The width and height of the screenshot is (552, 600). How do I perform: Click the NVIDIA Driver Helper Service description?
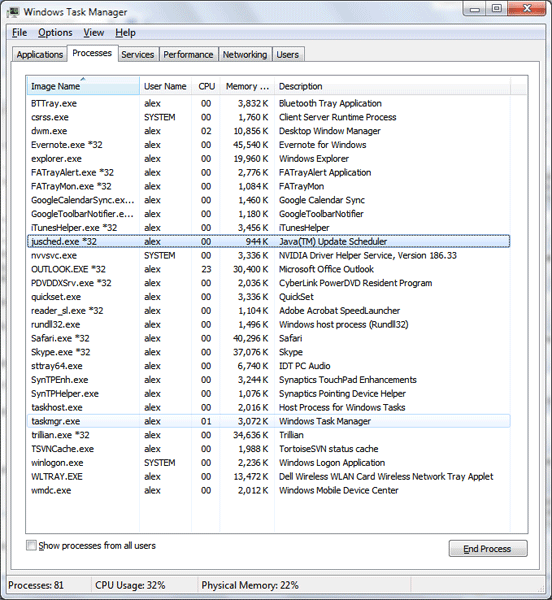point(368,255)
